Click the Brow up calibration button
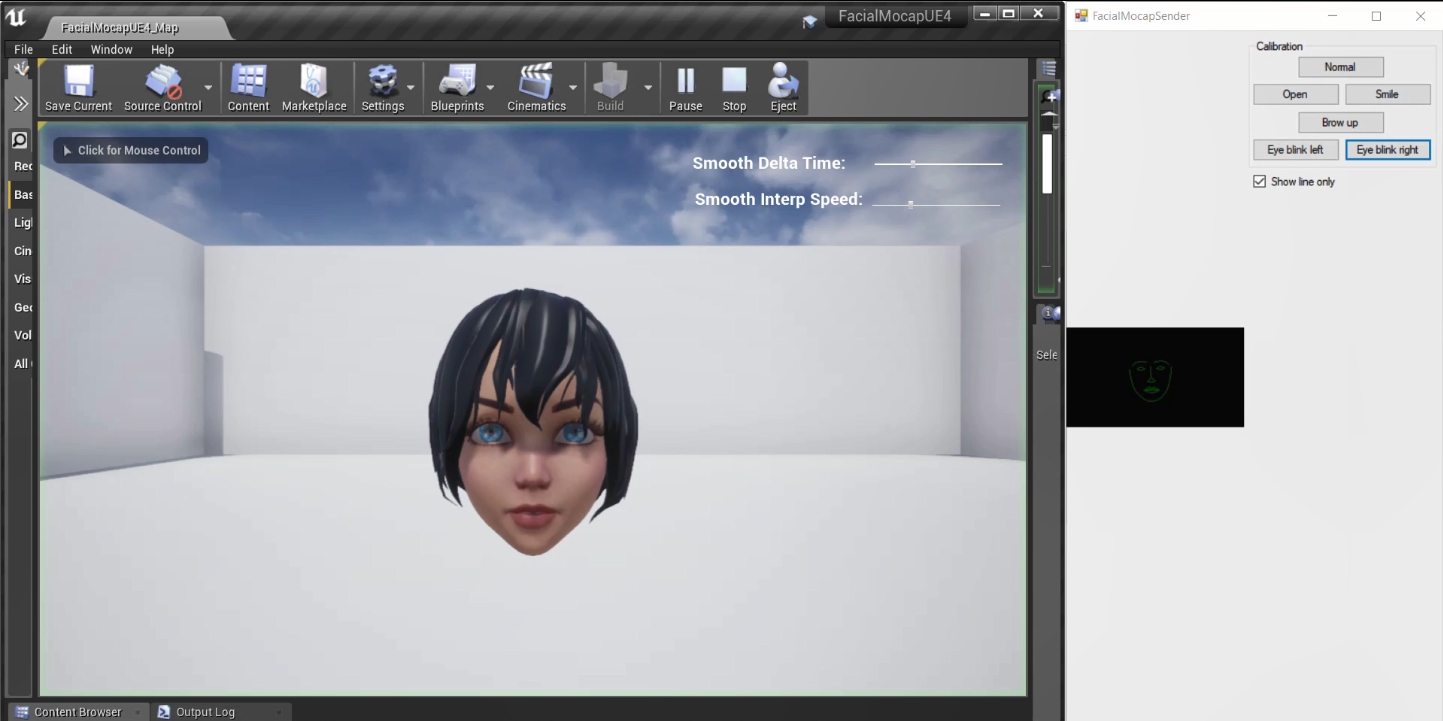 (x=1340, y=122)
